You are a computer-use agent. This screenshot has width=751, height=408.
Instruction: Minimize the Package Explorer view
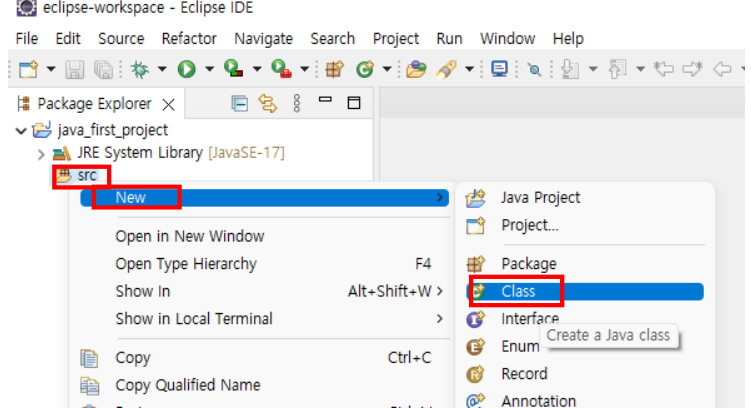pyautogui.click(x=325, y=100)
